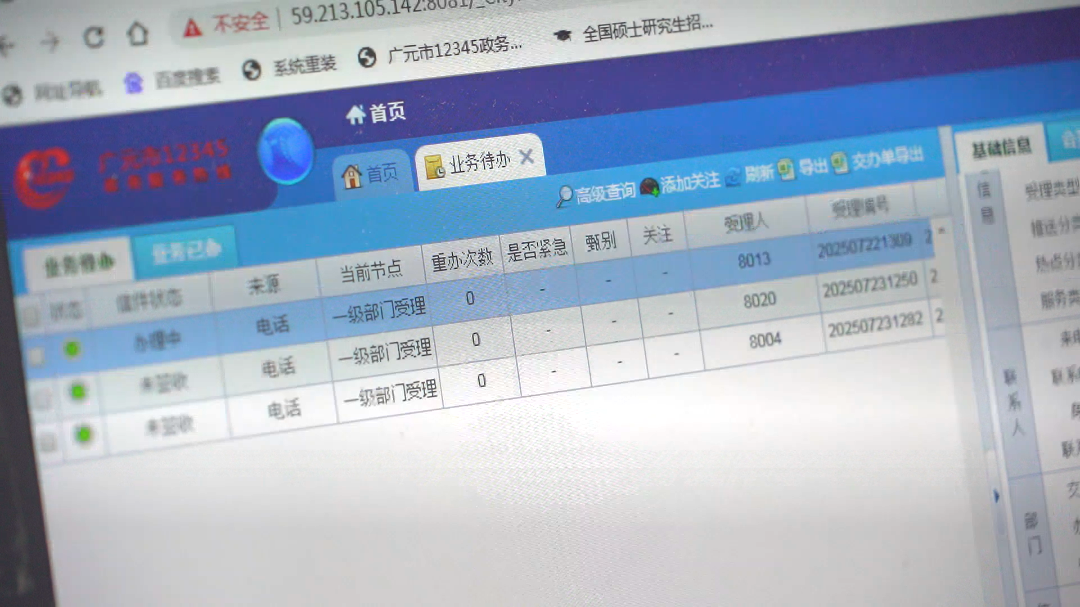The image size is (1080, 607).
Task: Click the 刷新 refresh icon in toolbar
Action: pyautogui.click(x=734, y=177)
